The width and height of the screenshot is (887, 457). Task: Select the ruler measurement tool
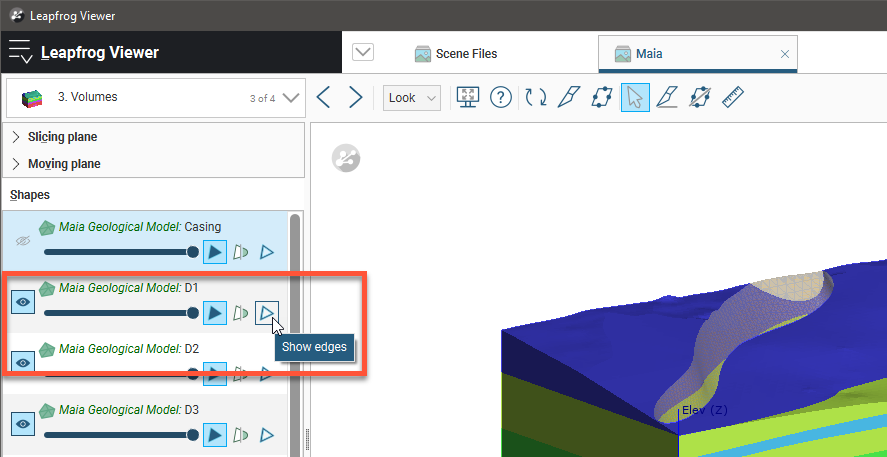(733, 98)
